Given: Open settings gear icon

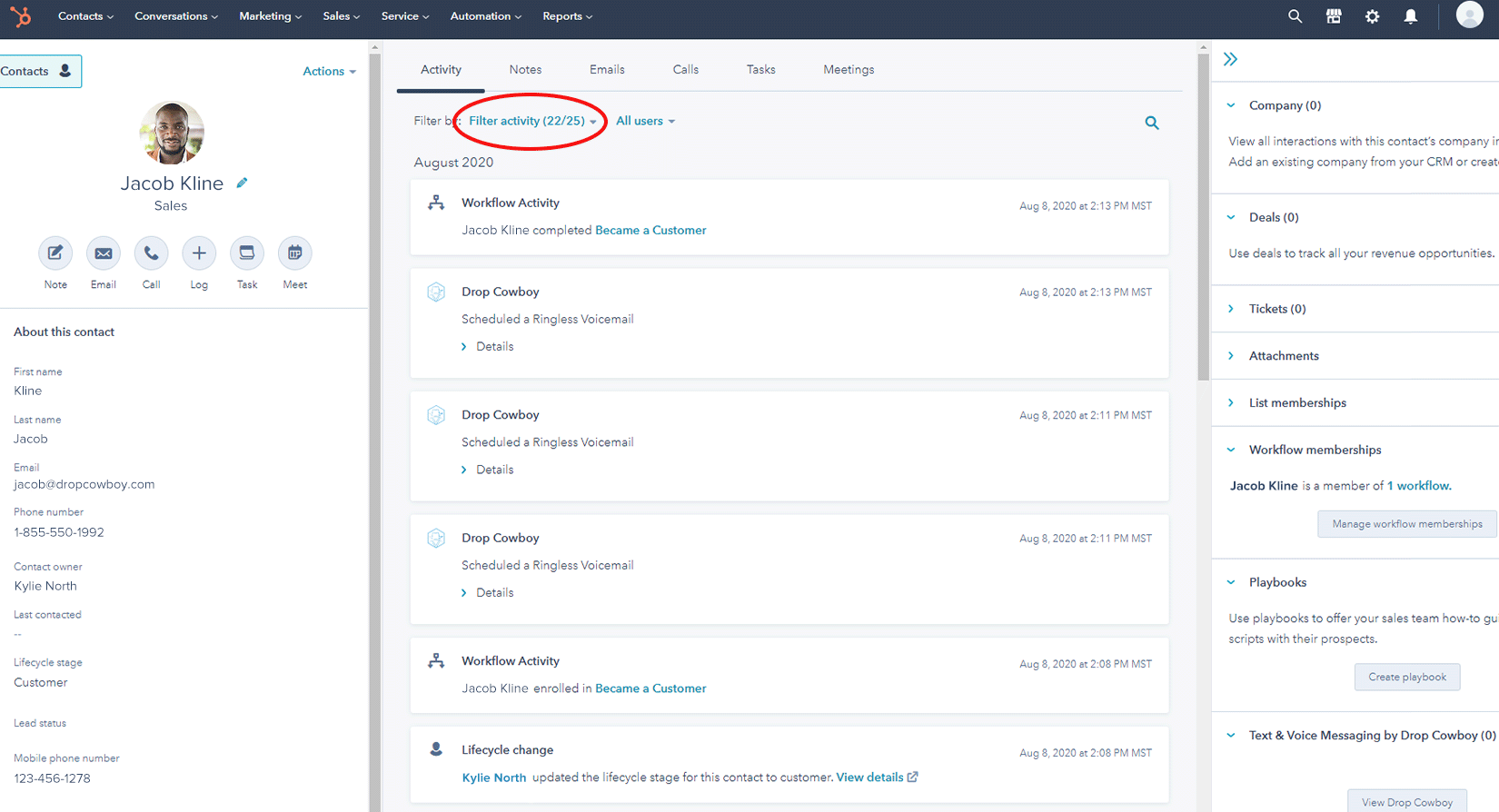Looking at the screenshot, I should tap(1372, 16).
